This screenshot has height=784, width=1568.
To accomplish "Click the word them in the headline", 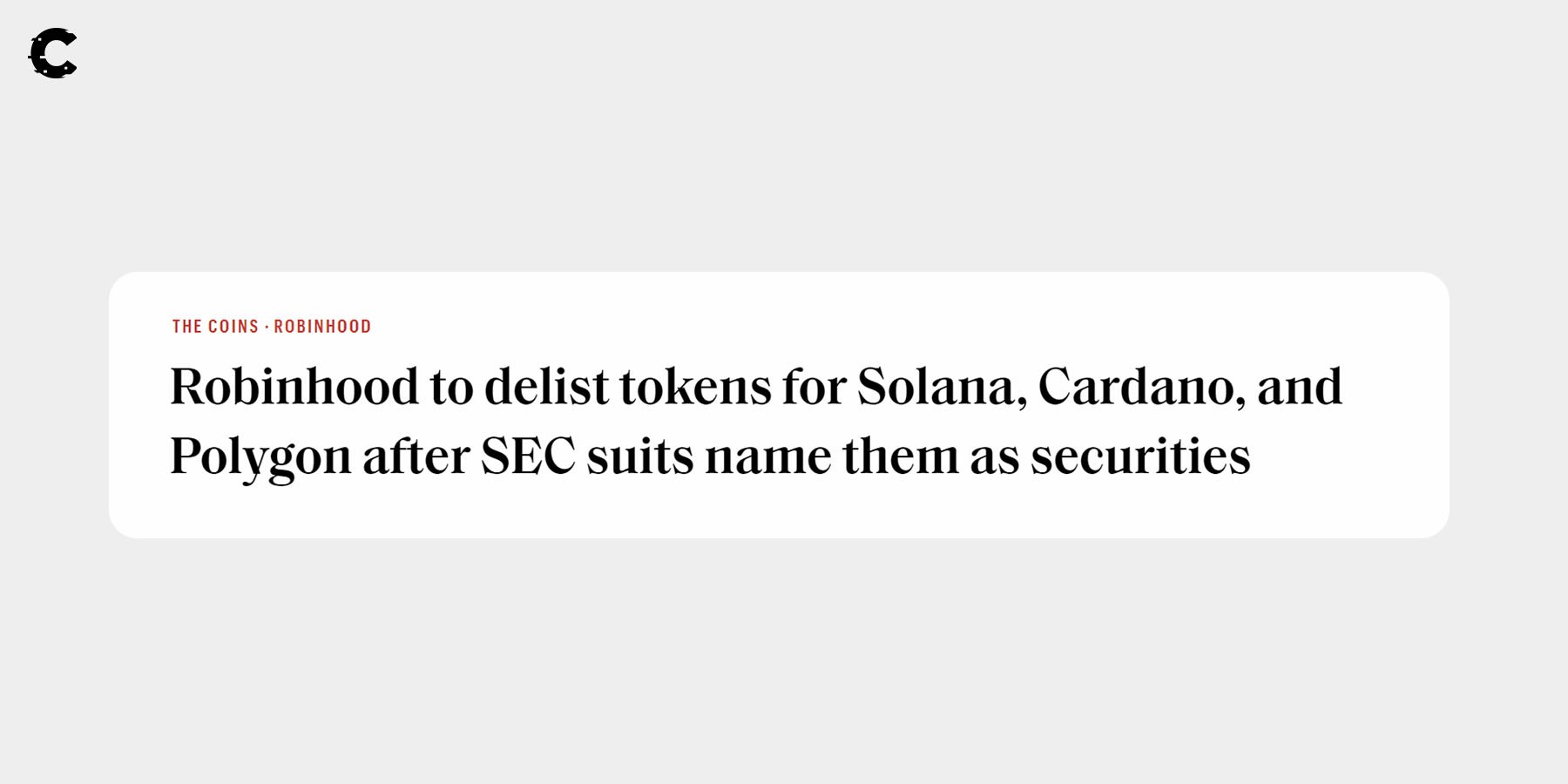I will pyautogui.click(x=900, y=456).
